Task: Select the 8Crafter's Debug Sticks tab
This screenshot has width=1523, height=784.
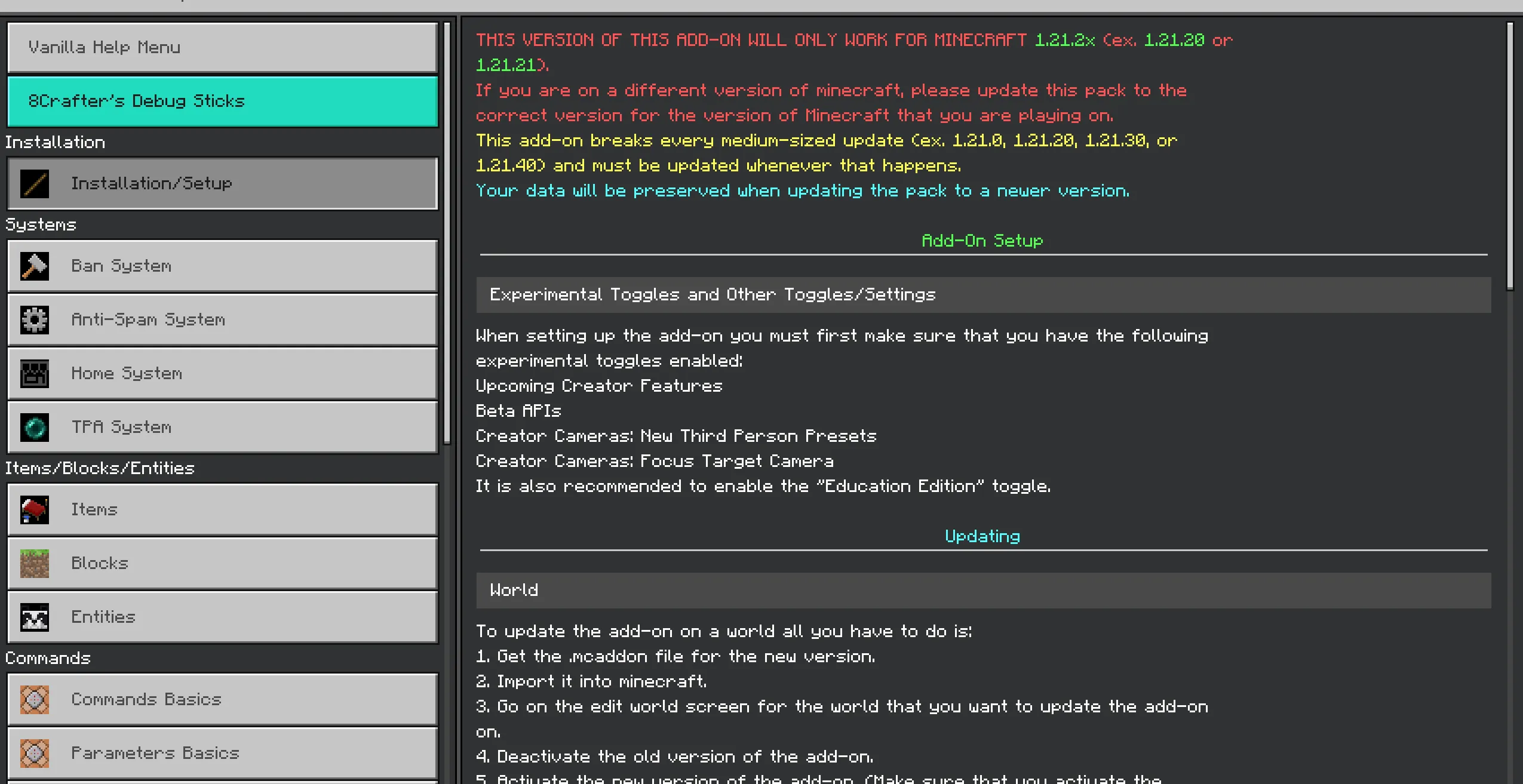Action: point(222,101)
